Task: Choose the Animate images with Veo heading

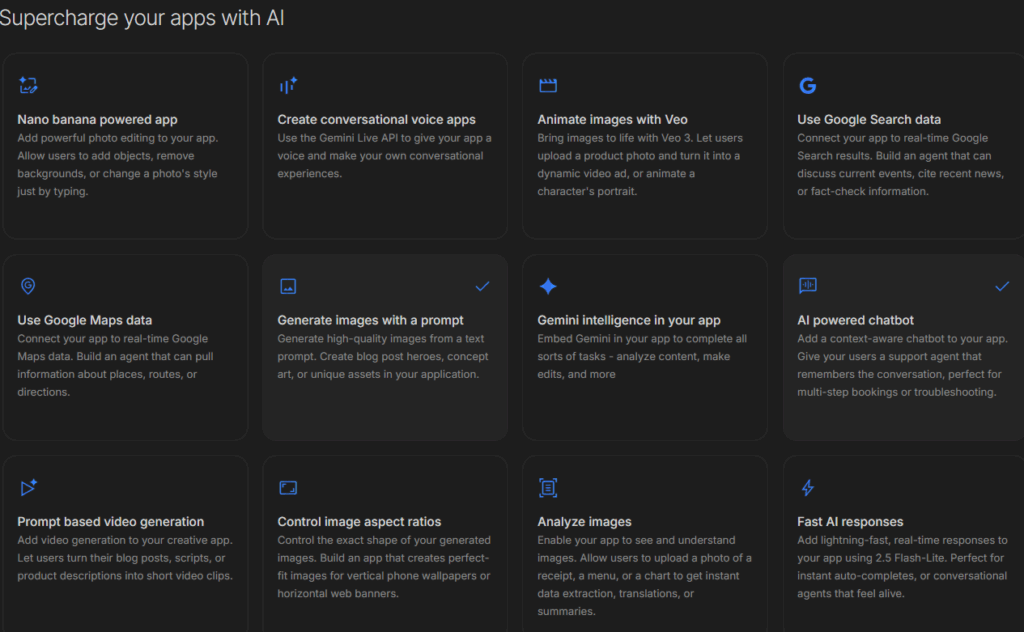Action: pyautogui.click(x=612, y=120)
